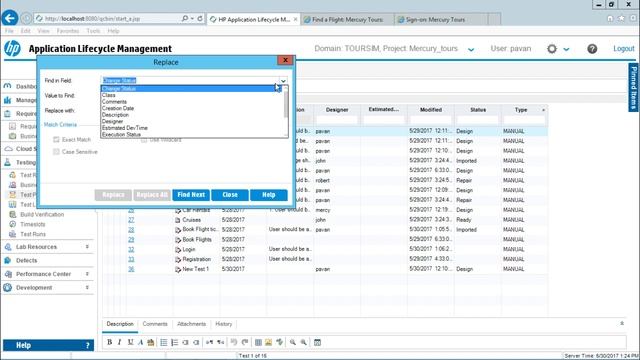This screenshot has width=640, height=360.
Task: Click Timeslots clock icon in sidebar
Action: click(x=13, y=224)
